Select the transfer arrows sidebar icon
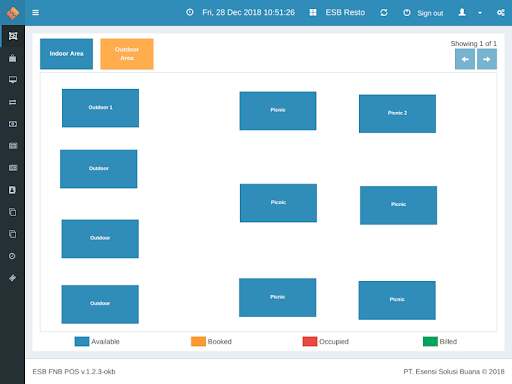The image size is (512, 384). click(13, 102)
